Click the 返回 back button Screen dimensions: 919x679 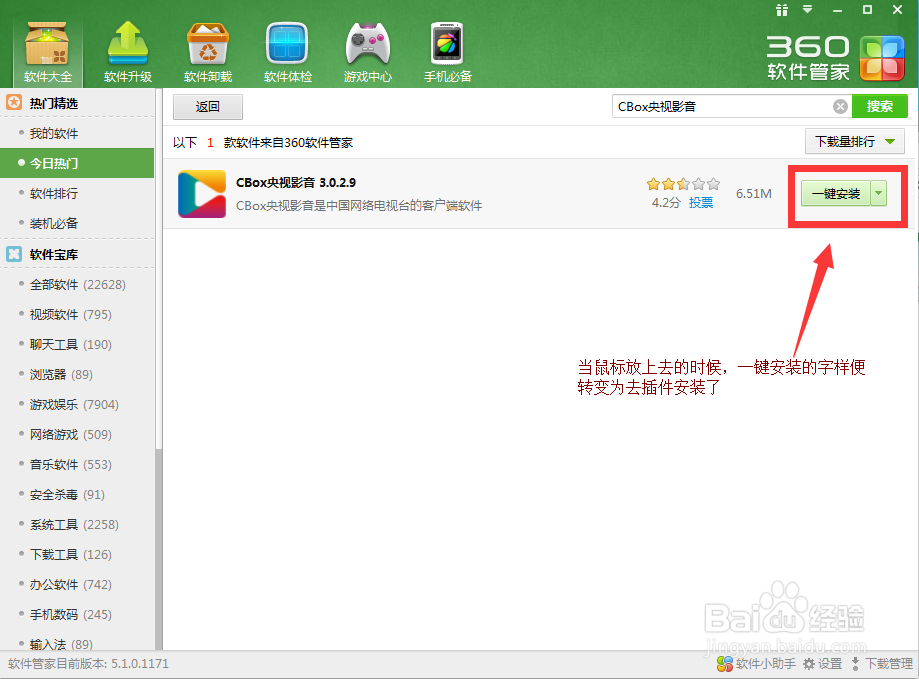tap(207, 107)
